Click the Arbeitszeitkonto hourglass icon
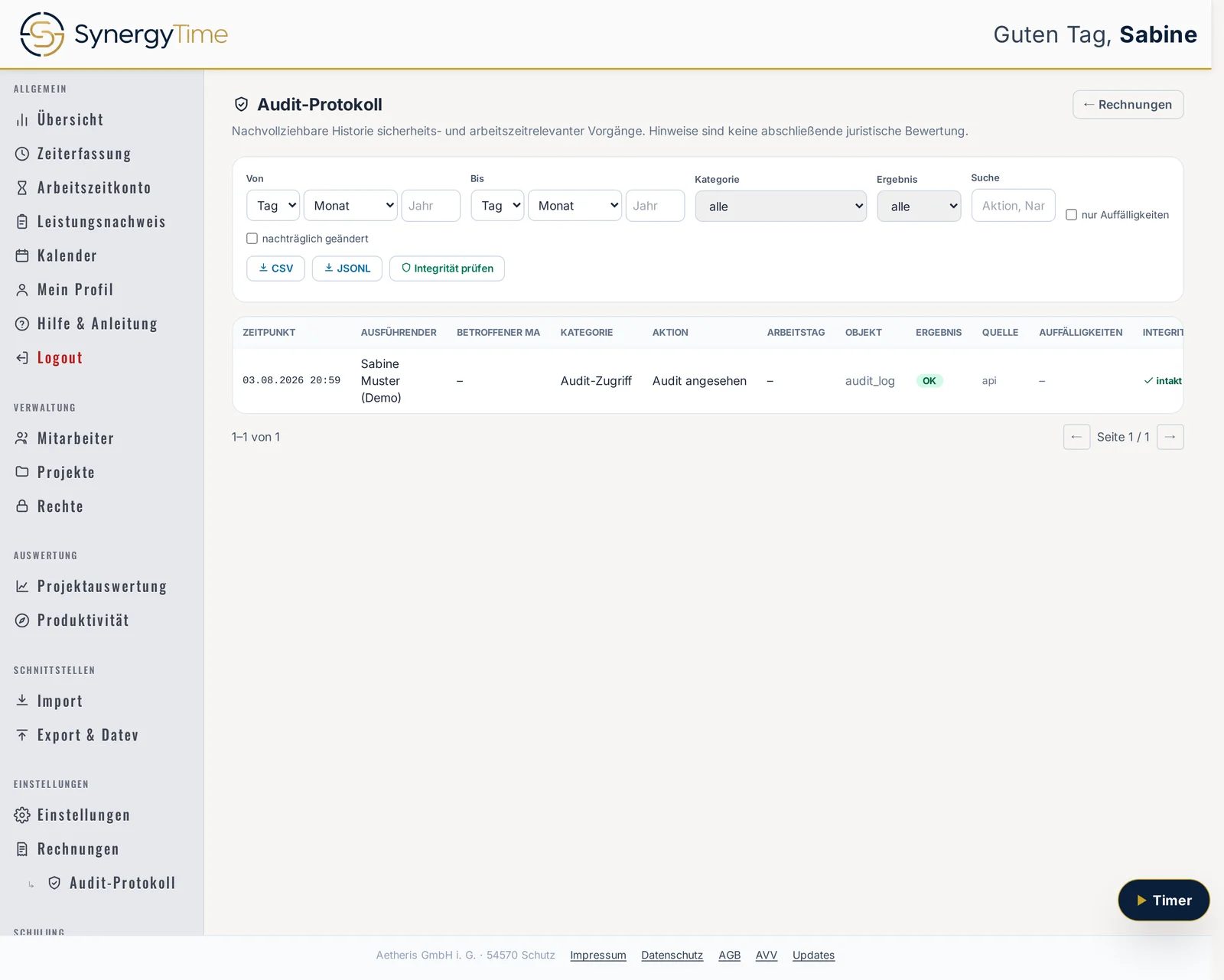The image size is (1224, 980). 22,187
